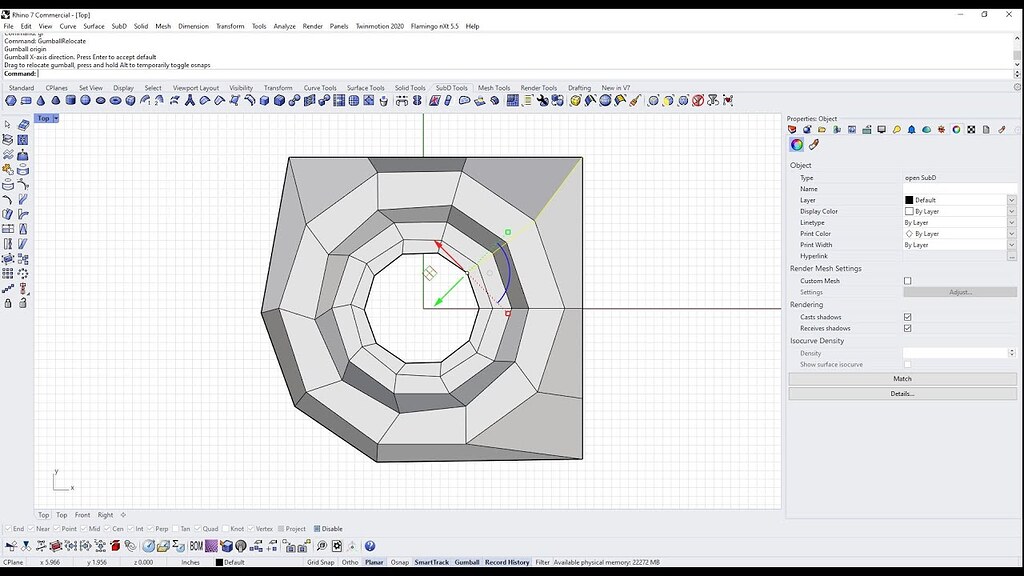The width and height of the screenshot is (1024, 576).
Task: Click the Match button in Properties
Action: pyautogui.click(x=902, y=379)
